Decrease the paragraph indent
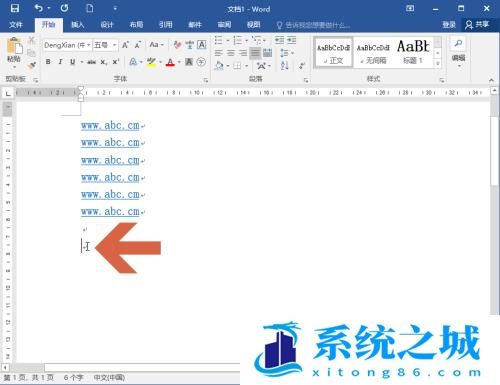Viewport: 500px width, 385px height. click(x=279, y=40)
